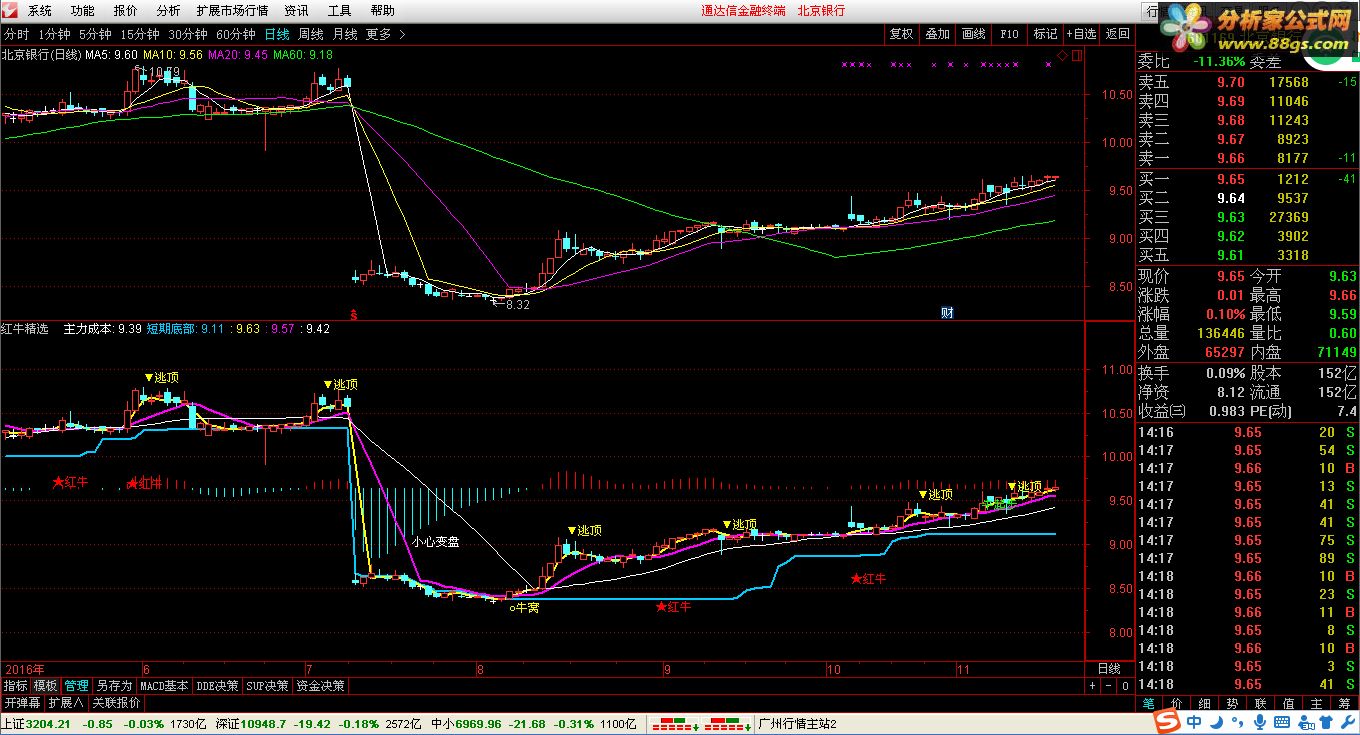Click the red diamond chart icon
Image resolution: width=1360 pixels, height=735 pixels.
(1063, 55)
